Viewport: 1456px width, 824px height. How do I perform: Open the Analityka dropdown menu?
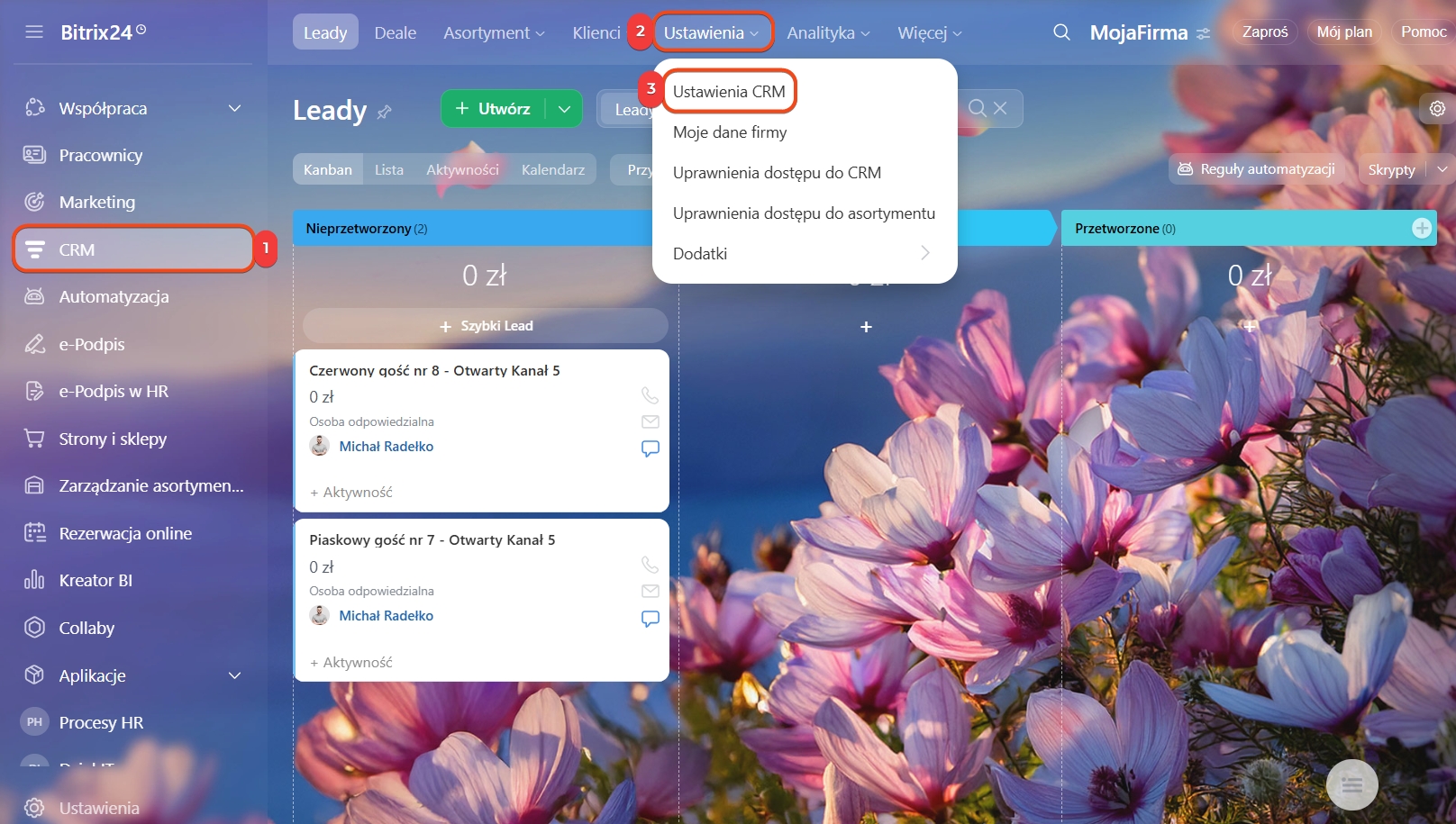coord(828,32)
